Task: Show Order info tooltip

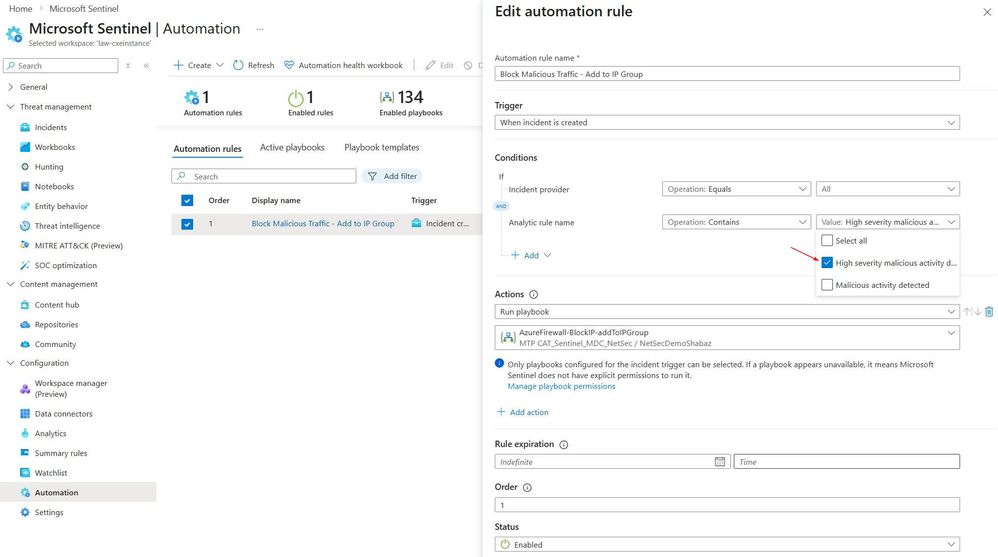Action: 527,488
